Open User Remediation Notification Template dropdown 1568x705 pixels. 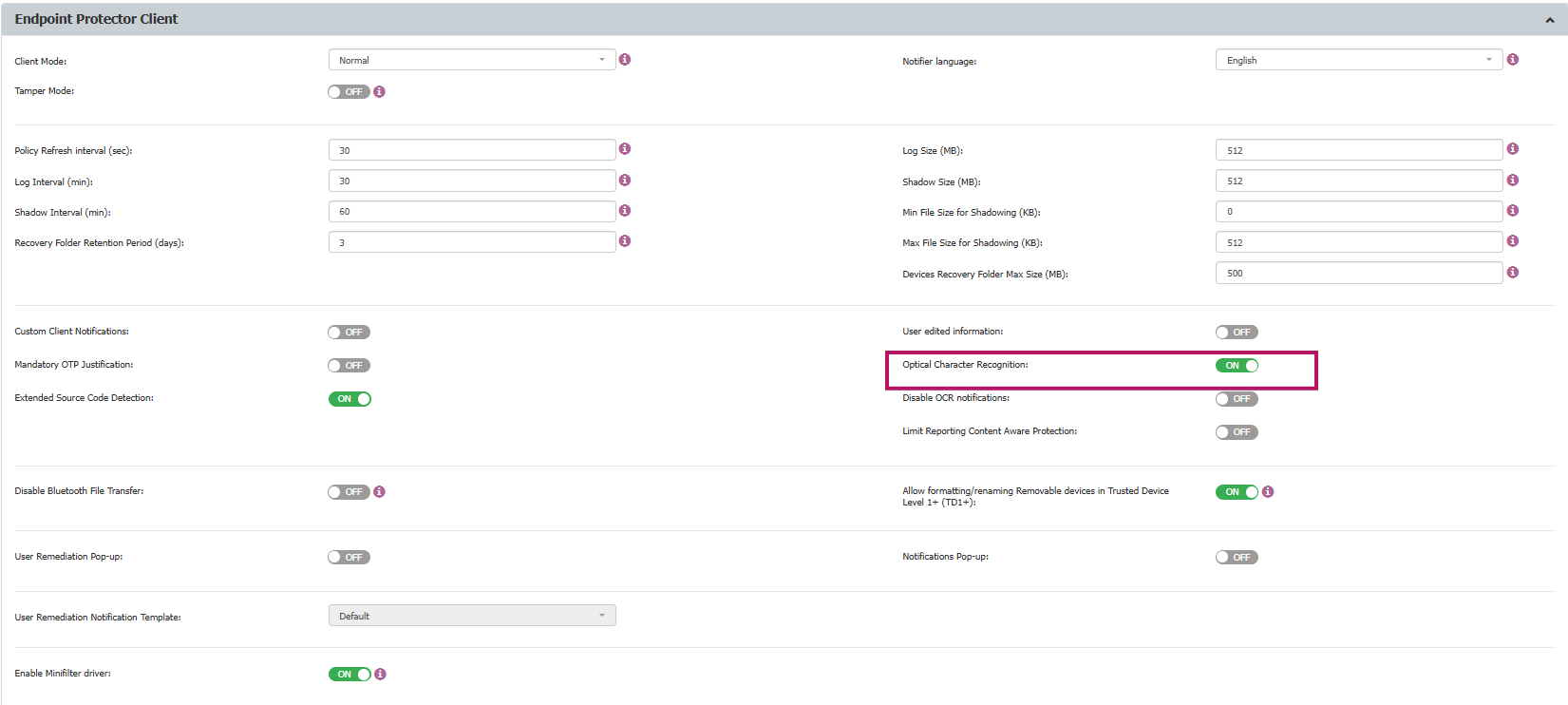472,616
